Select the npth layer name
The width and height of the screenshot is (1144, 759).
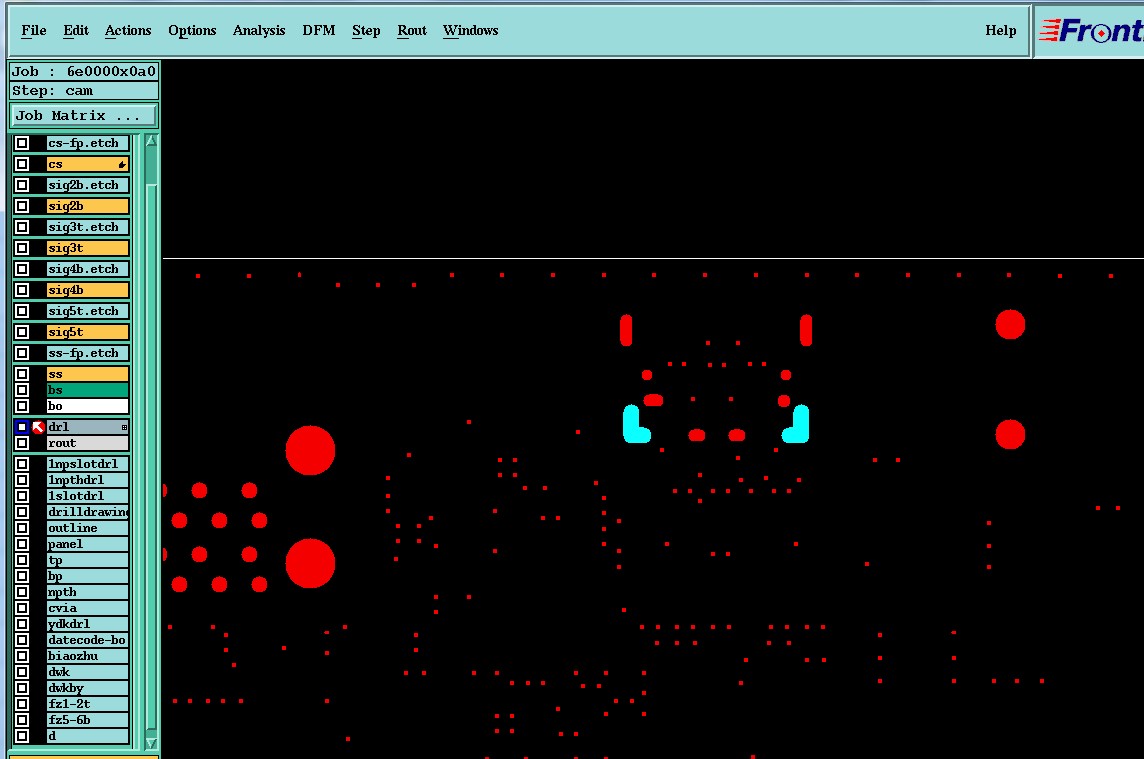point(88,592)
